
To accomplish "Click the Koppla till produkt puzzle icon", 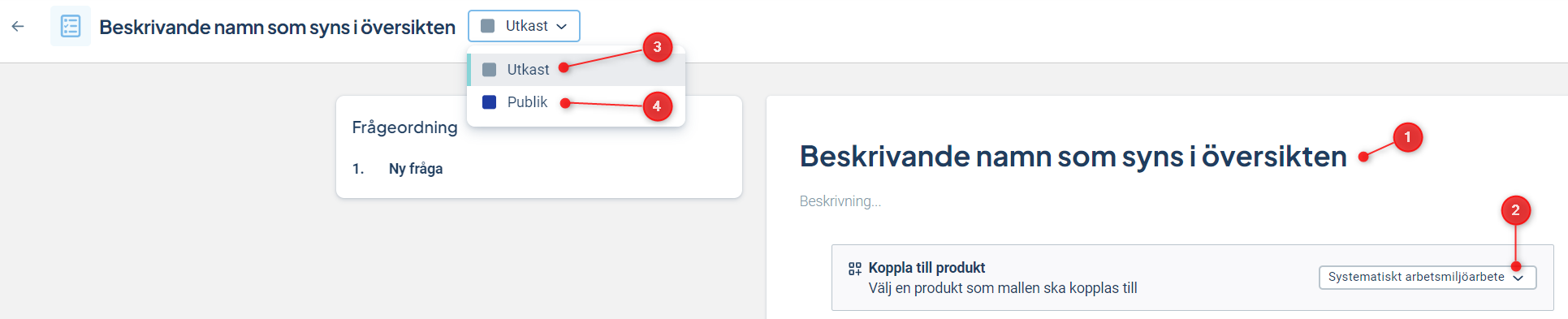I will coord(855,269).
